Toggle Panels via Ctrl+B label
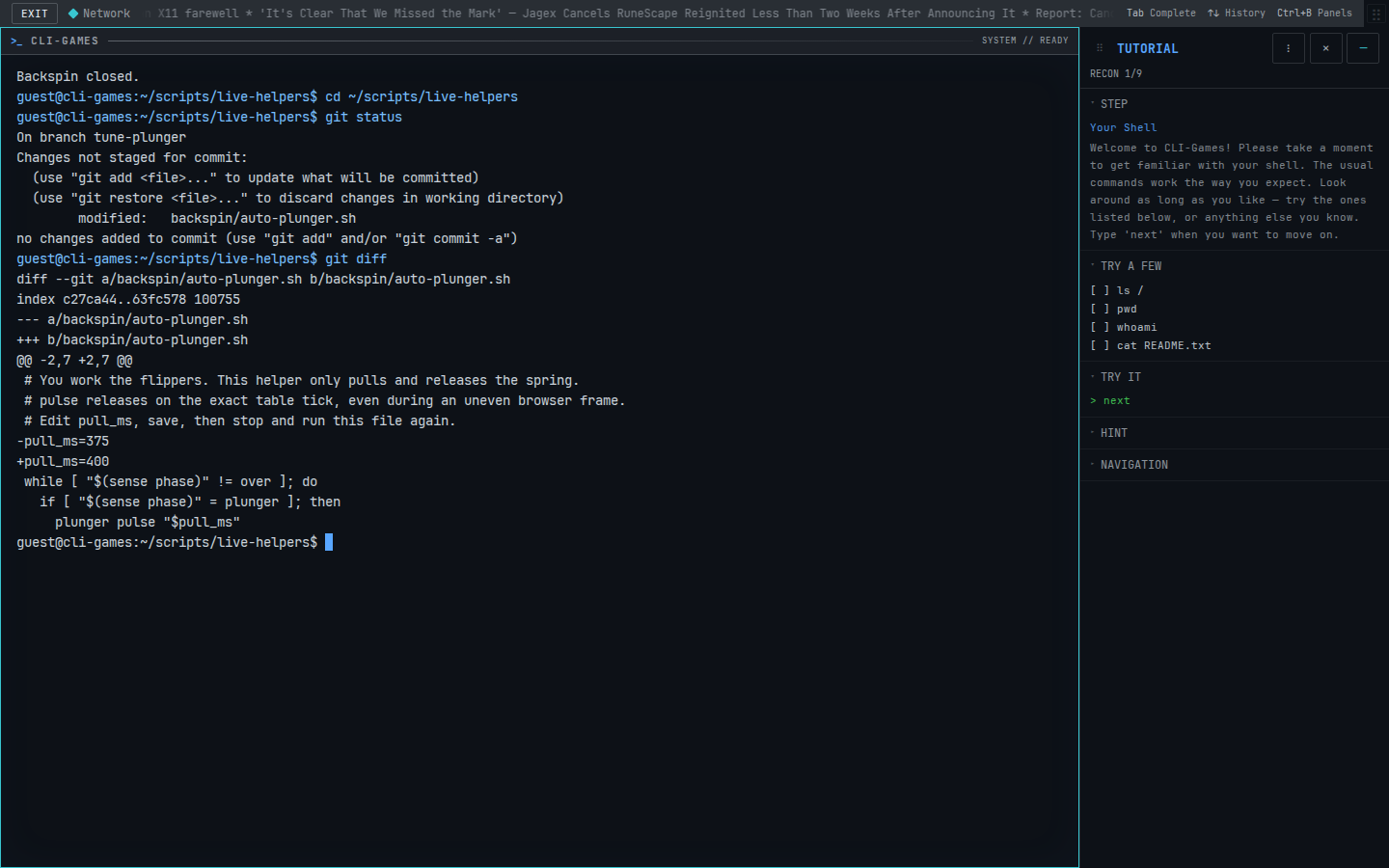The height and width of the screenshot is (868, 1389). point(1314,14)
